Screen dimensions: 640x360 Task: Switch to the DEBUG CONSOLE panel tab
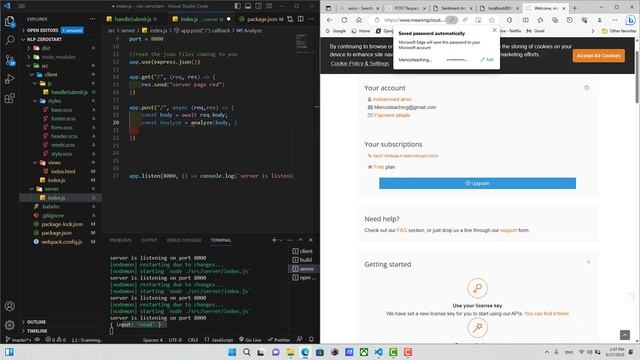click(184, 240)
